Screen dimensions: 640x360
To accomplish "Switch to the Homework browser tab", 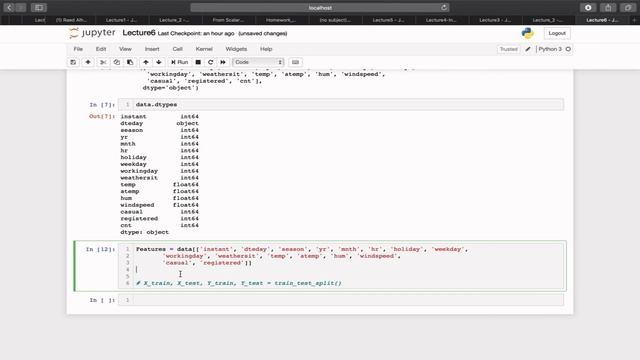I will pos(281,20).
